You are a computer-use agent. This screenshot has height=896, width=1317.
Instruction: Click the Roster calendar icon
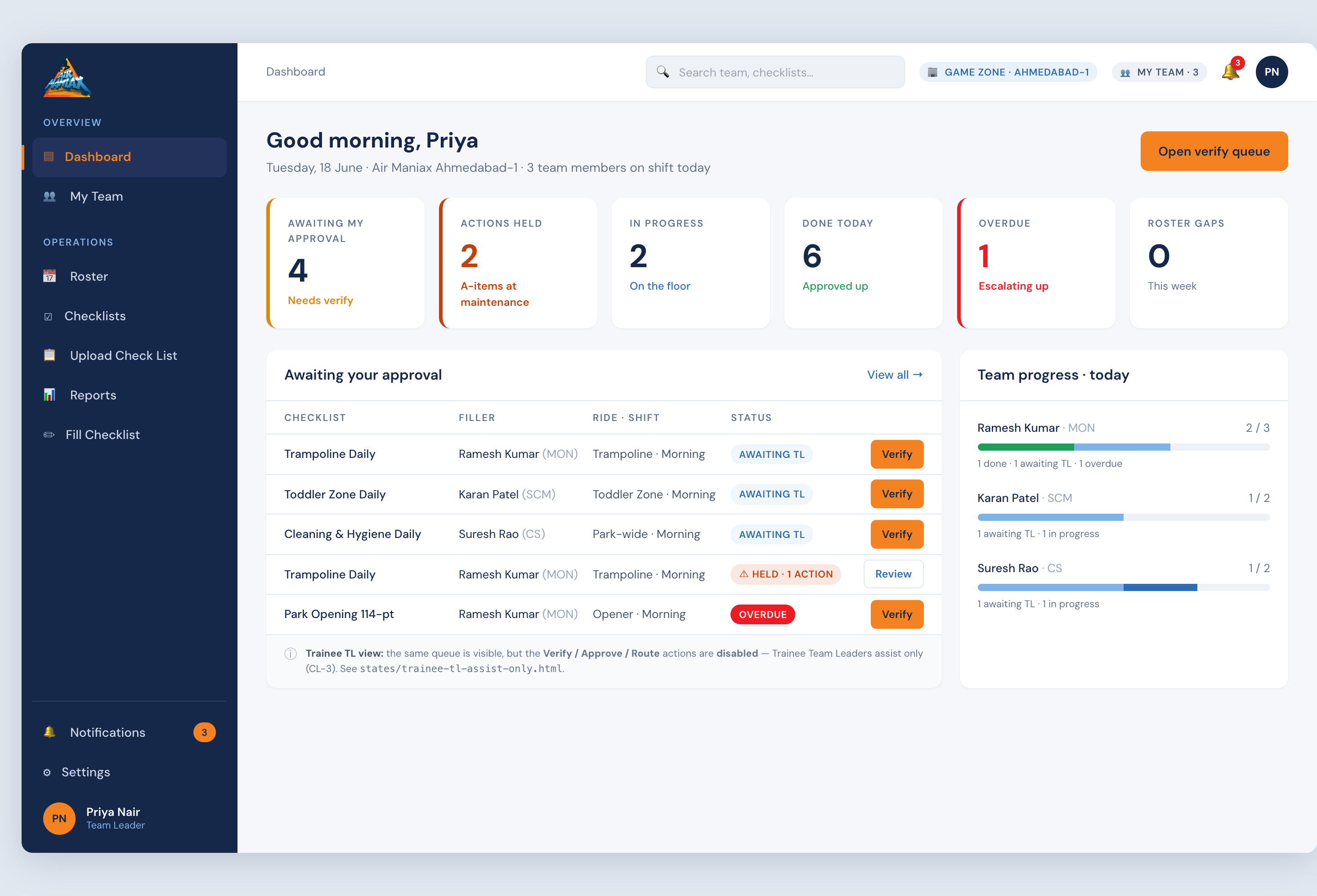click(50, 276)
